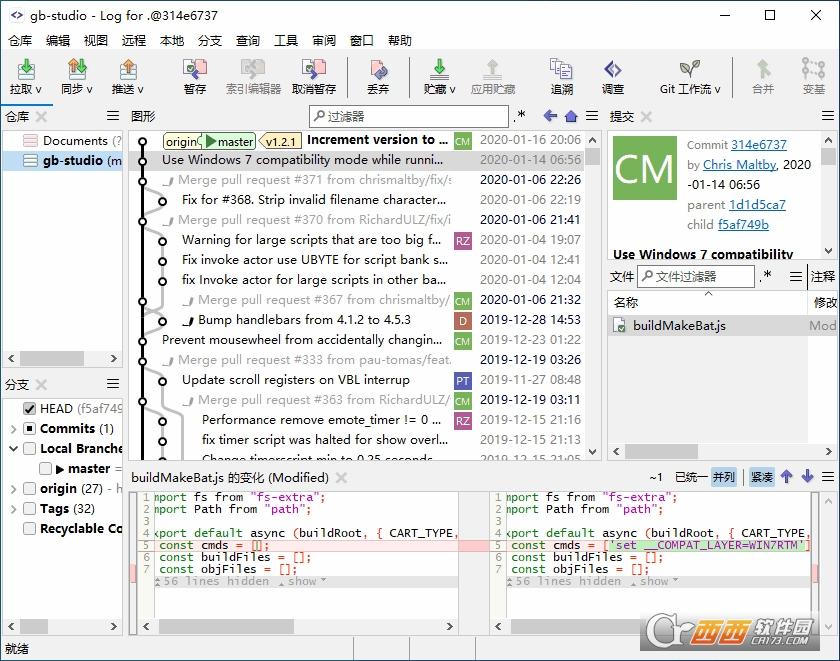The height and width of the screenshot is (661, 840).
Task: Open the commit (提交) panel hamburger menu
Action: pos(828,116)
